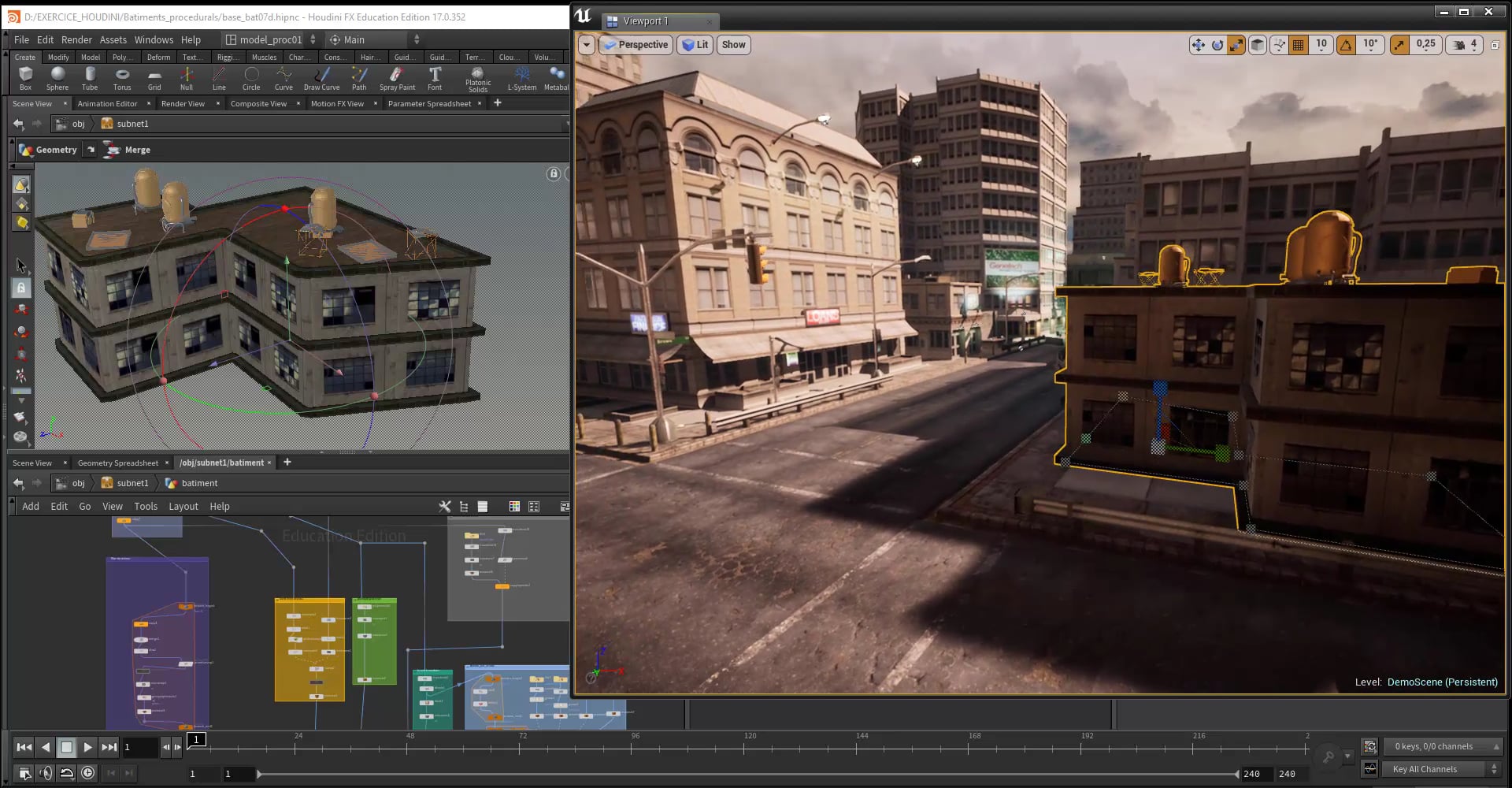Toggle grid snapping in the Unreal viewport

coord(1297,45)
